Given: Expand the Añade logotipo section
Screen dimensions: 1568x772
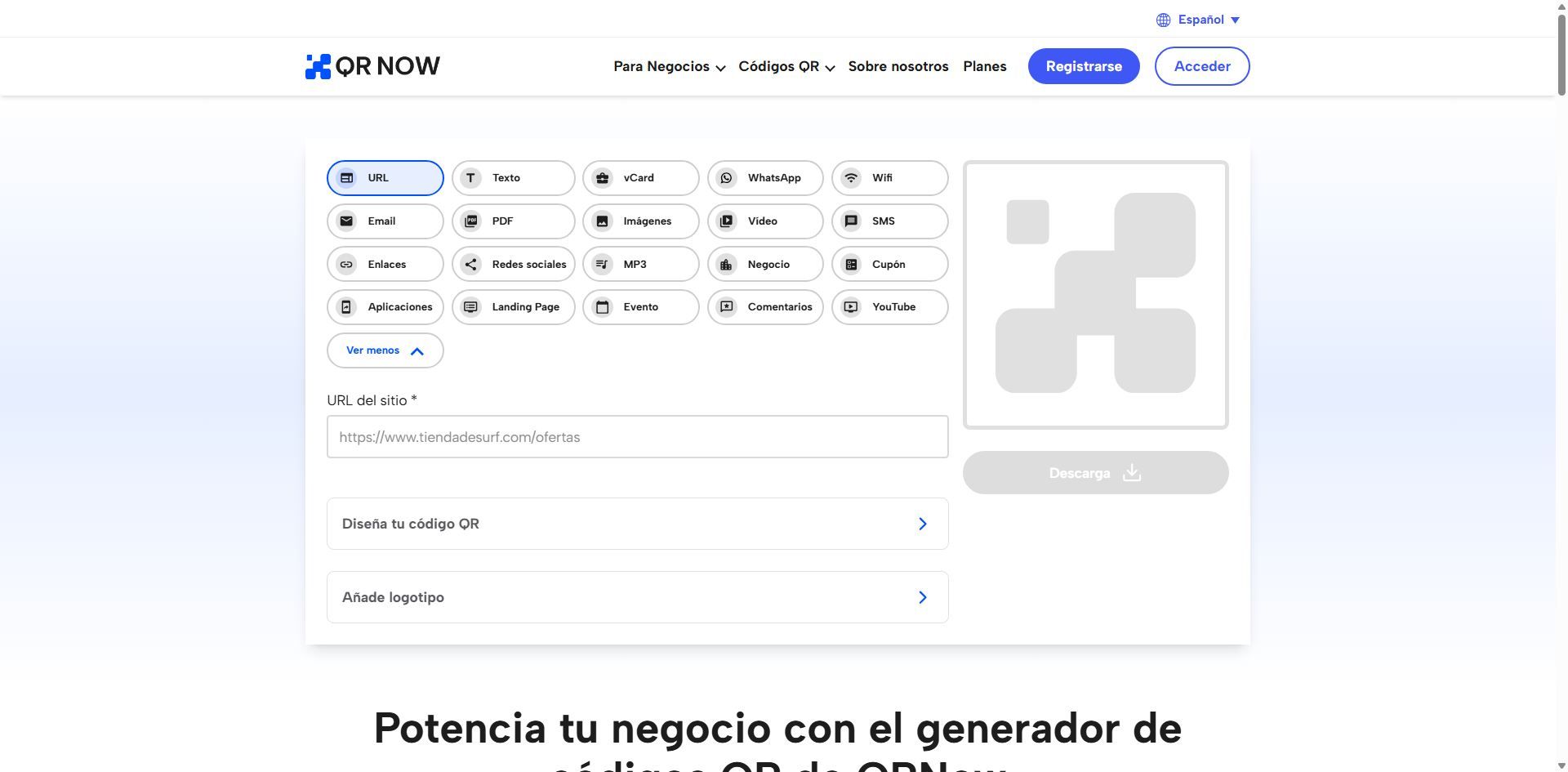Looking at the screenshot, I should click(x=638, y=597).
